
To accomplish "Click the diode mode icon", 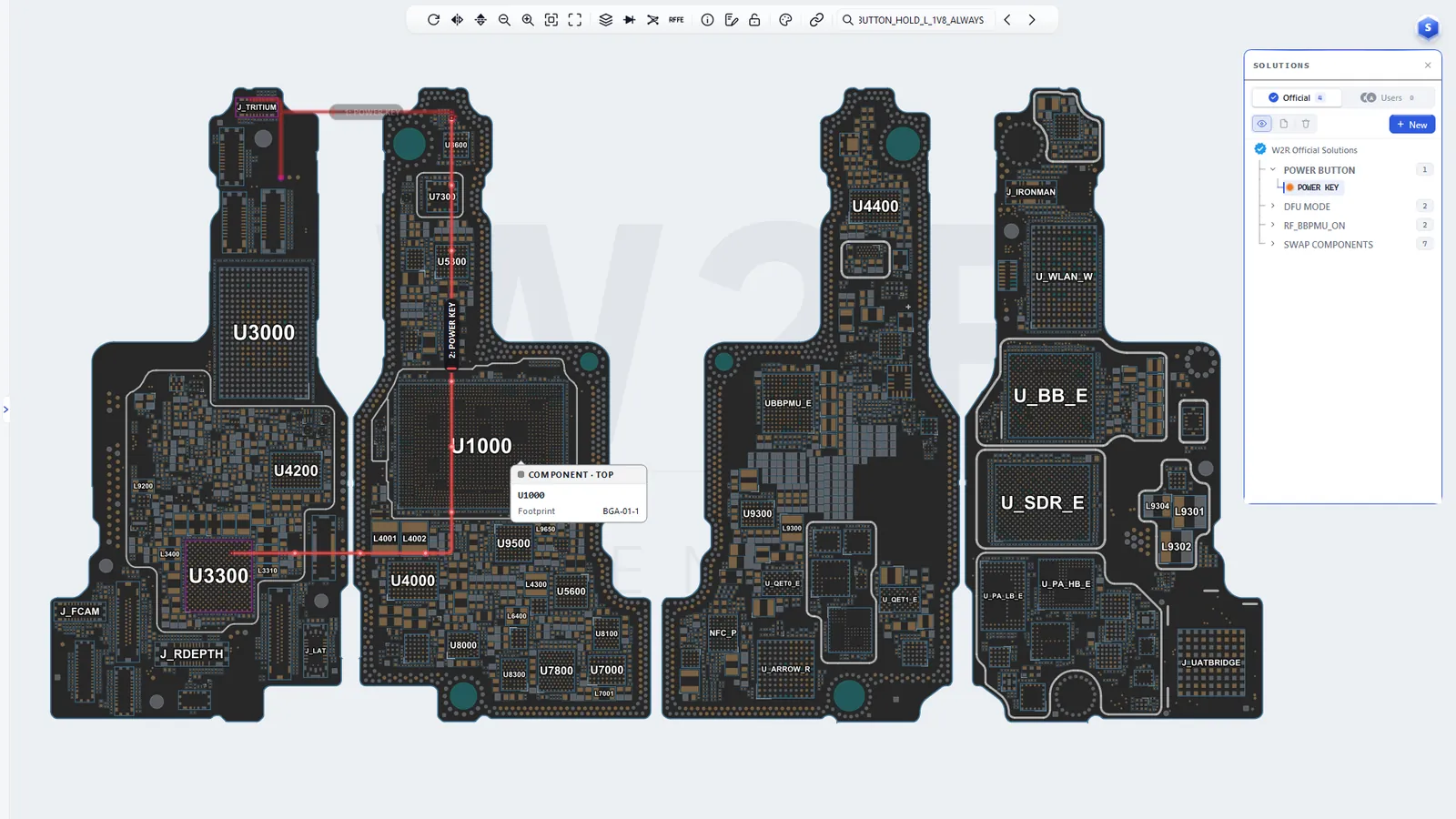I will point(629,20).
